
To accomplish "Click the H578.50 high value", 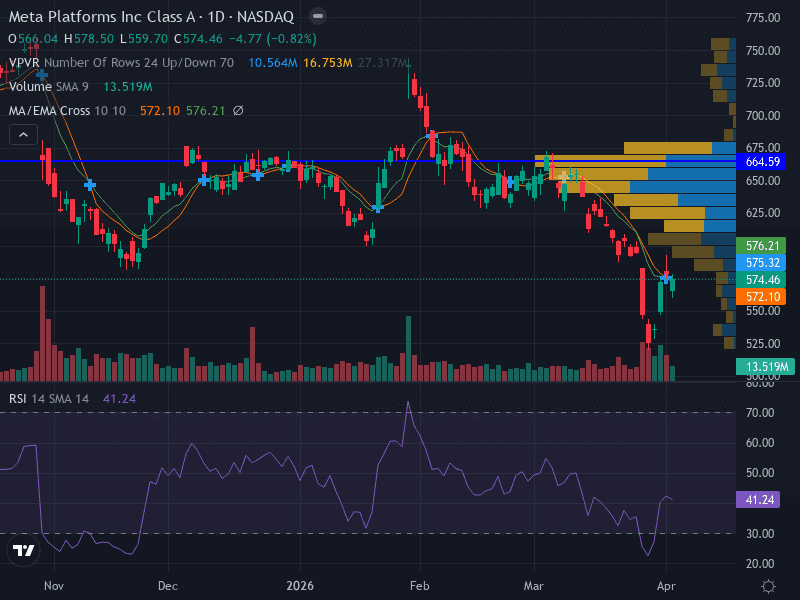I will (89, 39).
